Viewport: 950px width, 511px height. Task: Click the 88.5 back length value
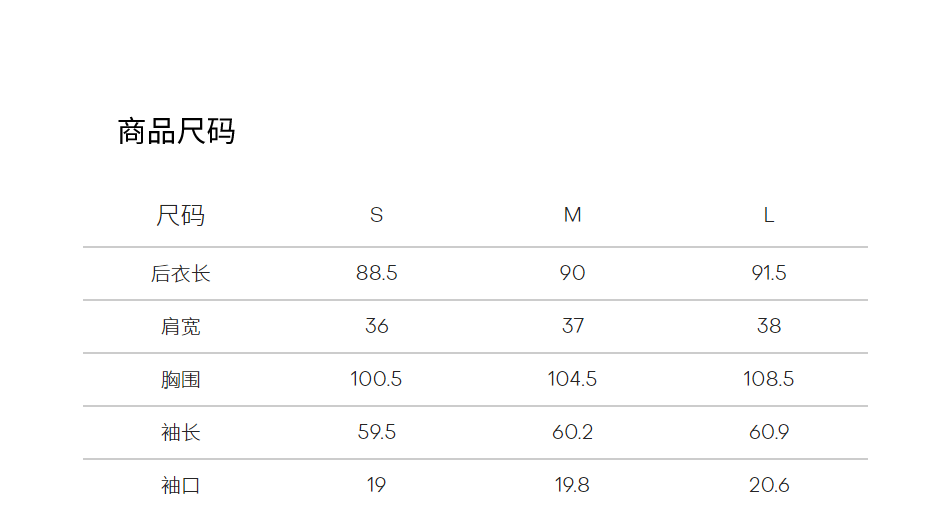(x=376, y=274)
